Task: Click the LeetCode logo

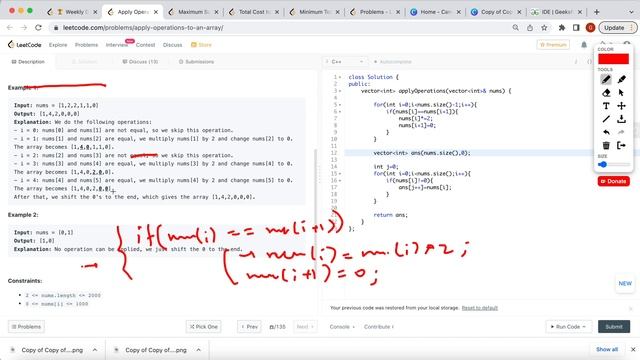Action: pyautogui.click(x=24, y=44)
